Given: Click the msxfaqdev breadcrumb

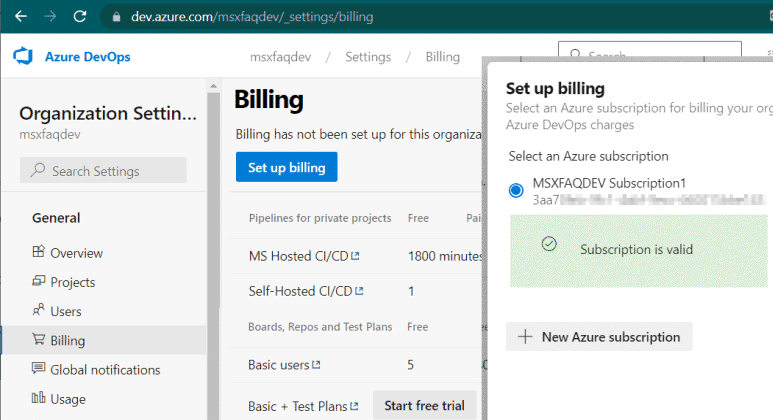Looking at the screenshot, I should pyautogui.click(x=281, y=57).
